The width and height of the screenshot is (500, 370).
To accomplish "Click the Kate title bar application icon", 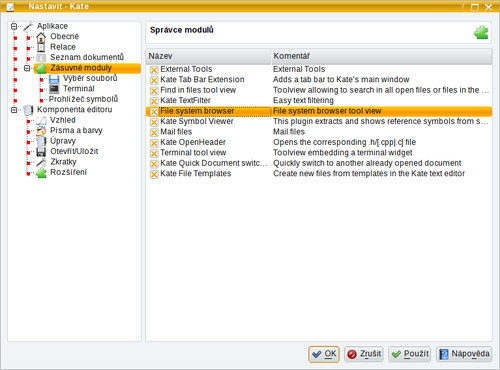I will click(10, 7).
